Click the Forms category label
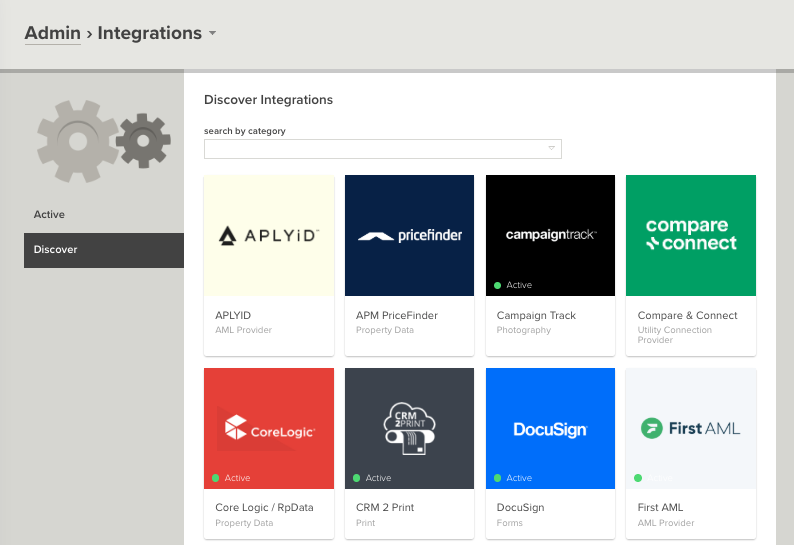 coord(509,523)
